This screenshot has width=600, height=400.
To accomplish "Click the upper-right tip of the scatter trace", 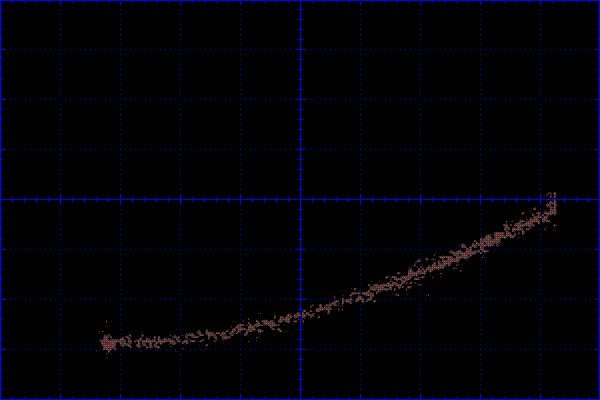I will pyautogui.click(x=551, y=198).
